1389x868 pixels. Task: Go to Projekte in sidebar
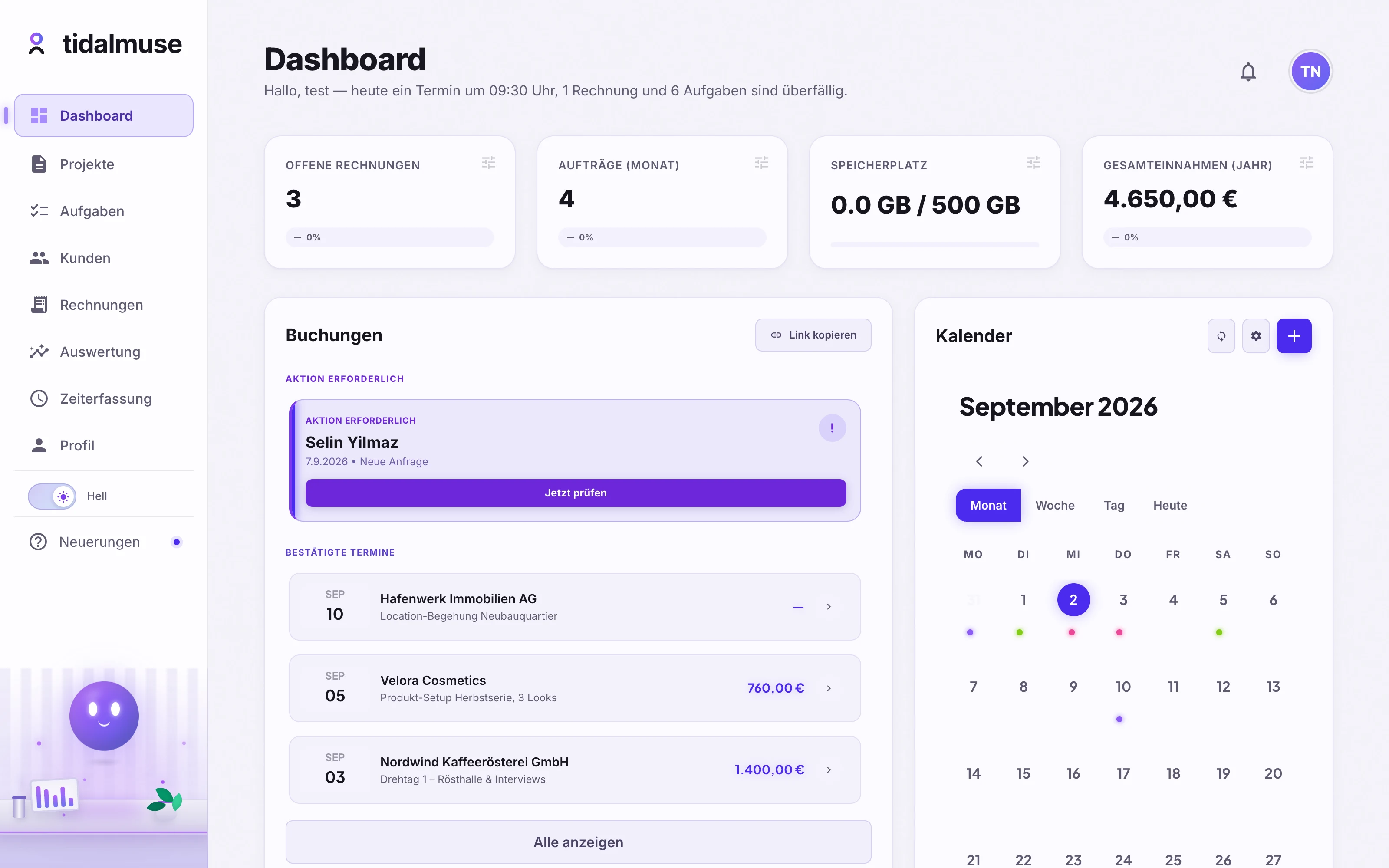tap(104, 164)
